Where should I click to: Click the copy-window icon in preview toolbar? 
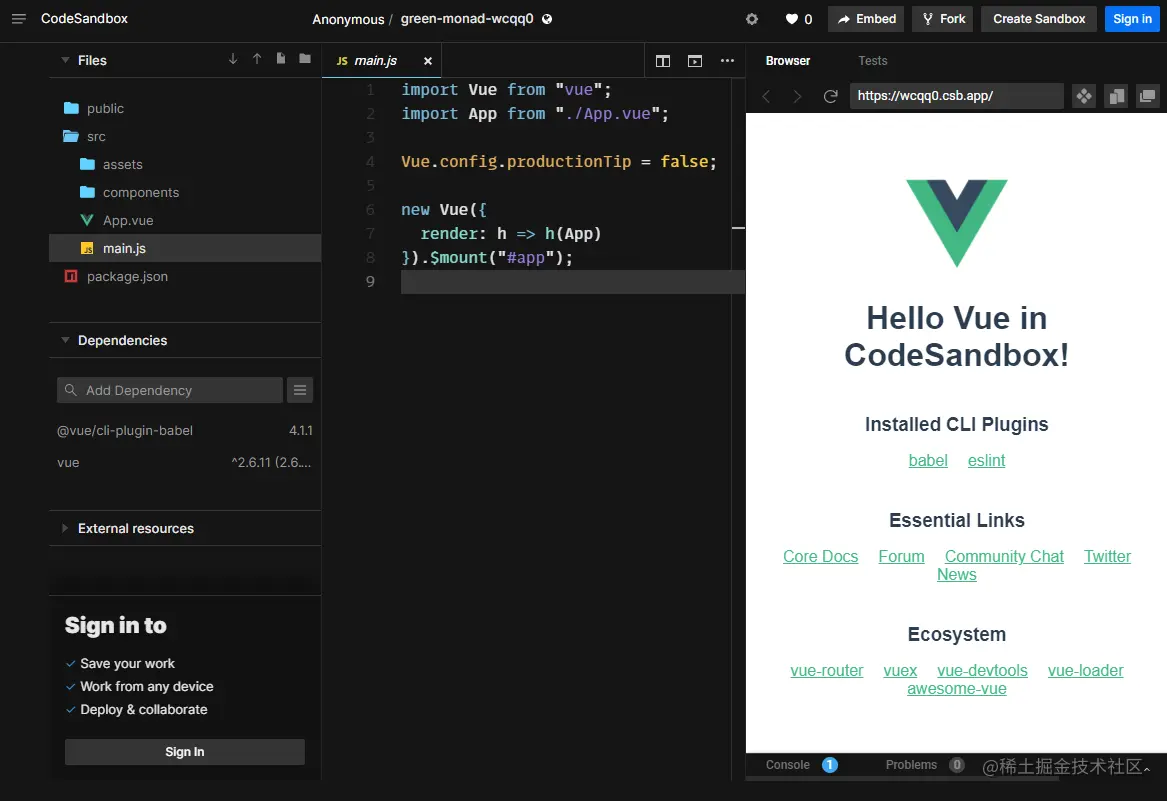tap(1116, 96)
